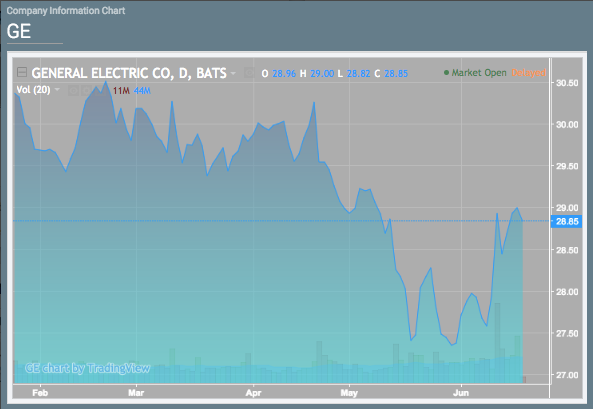Click the Low value 28.82
Screen dimensions: 593x409
(x=359, y=73)
